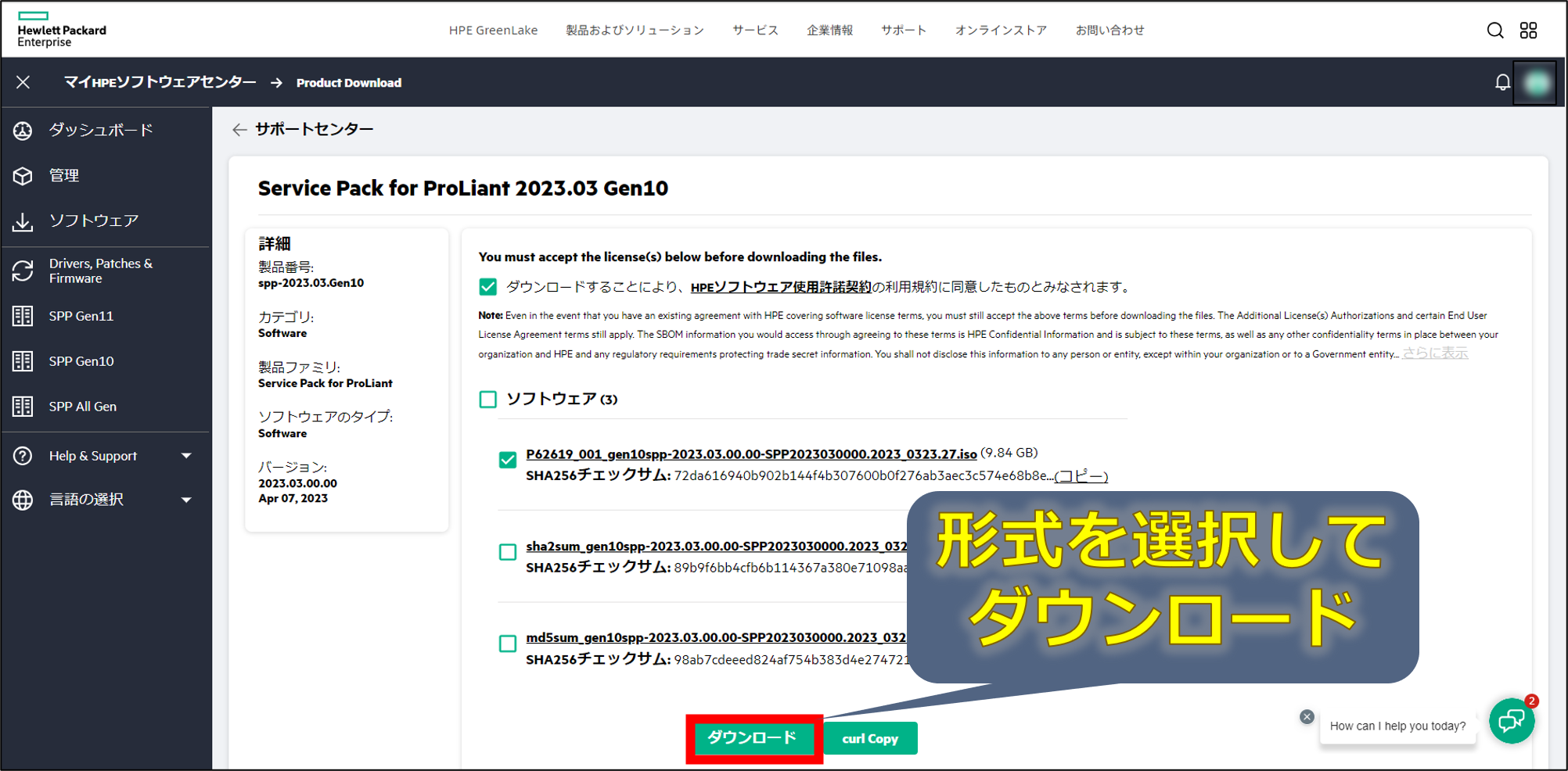1568x771 pixels.
Task: Expand the 言語の選択 dropdown arrow
Action: (186, 500)
